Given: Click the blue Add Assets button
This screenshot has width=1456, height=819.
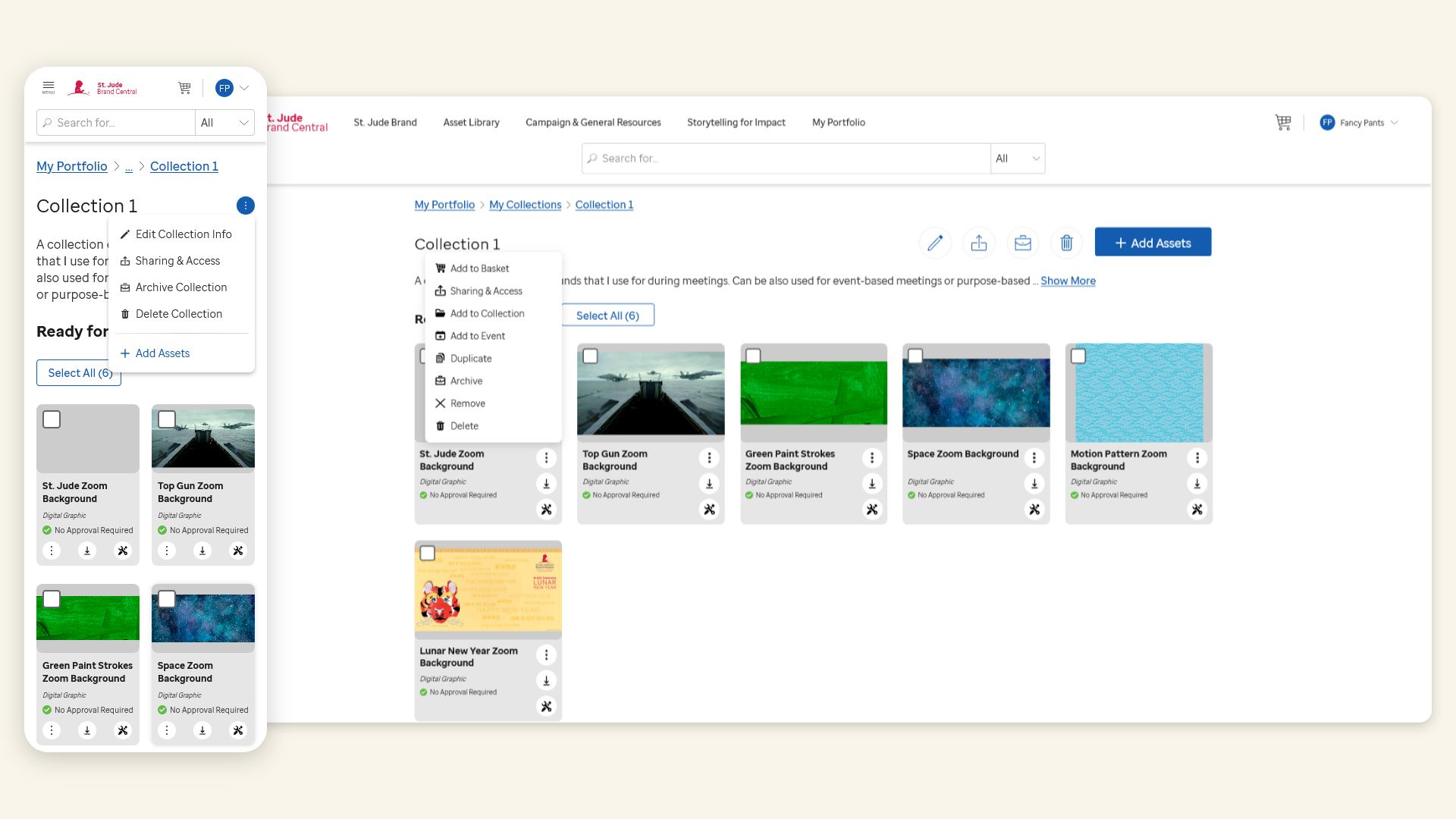Looking at the screenshot, I should click(1153, 243).
